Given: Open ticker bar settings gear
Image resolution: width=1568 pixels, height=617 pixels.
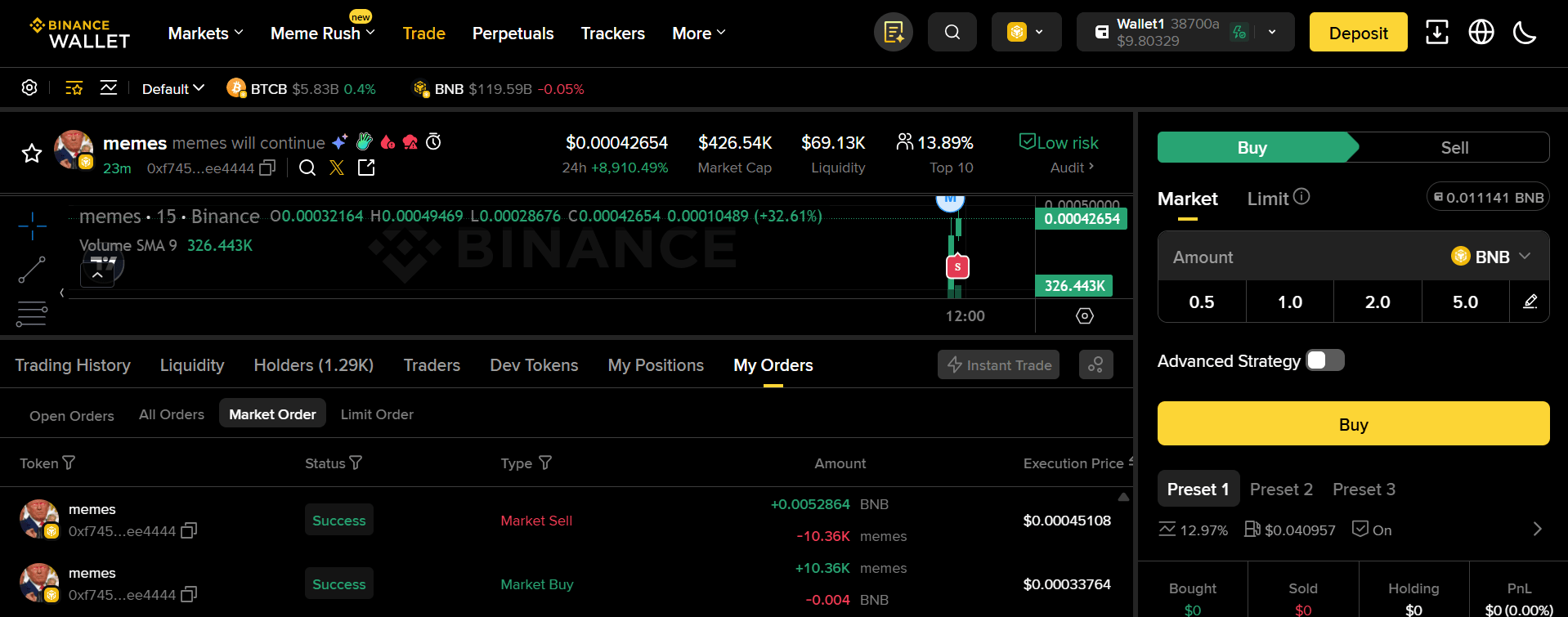Looking at the screenshot, I should 29,88.
